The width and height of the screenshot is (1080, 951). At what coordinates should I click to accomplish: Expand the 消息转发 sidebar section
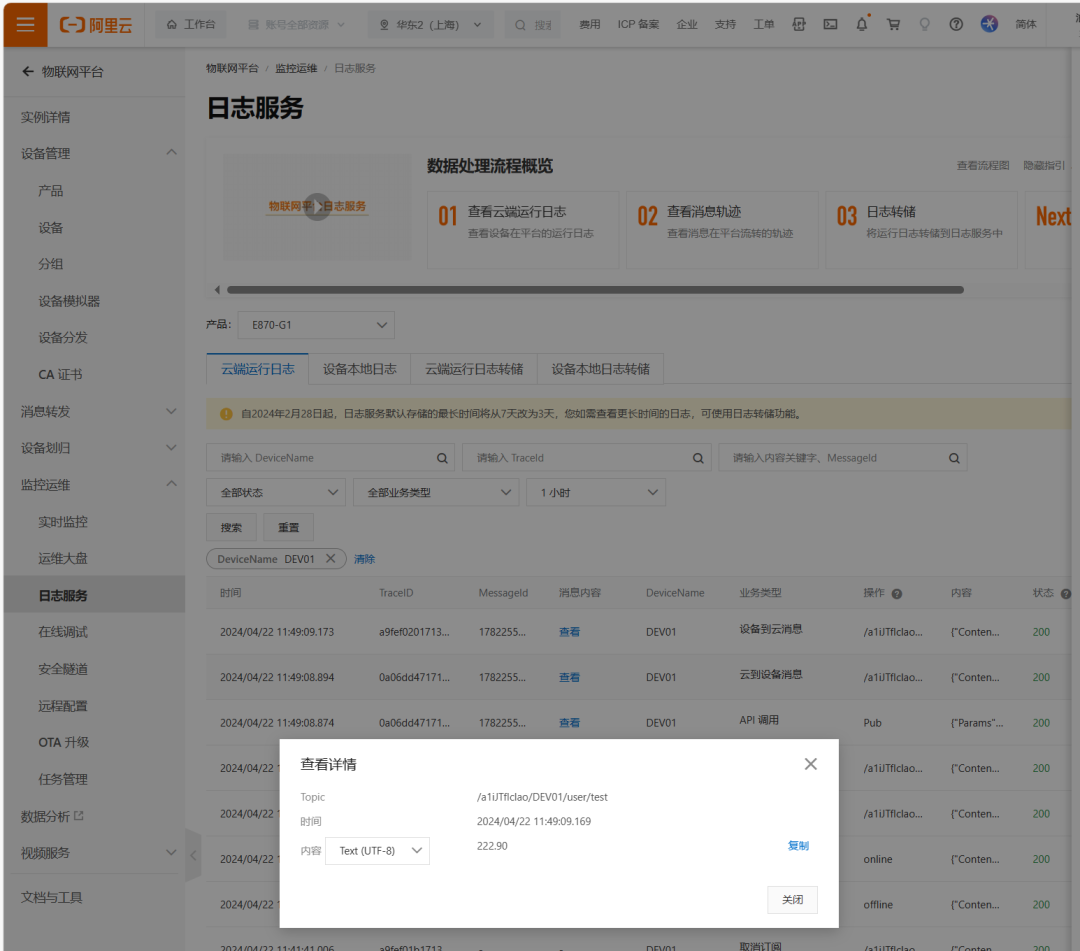[95, 410]
